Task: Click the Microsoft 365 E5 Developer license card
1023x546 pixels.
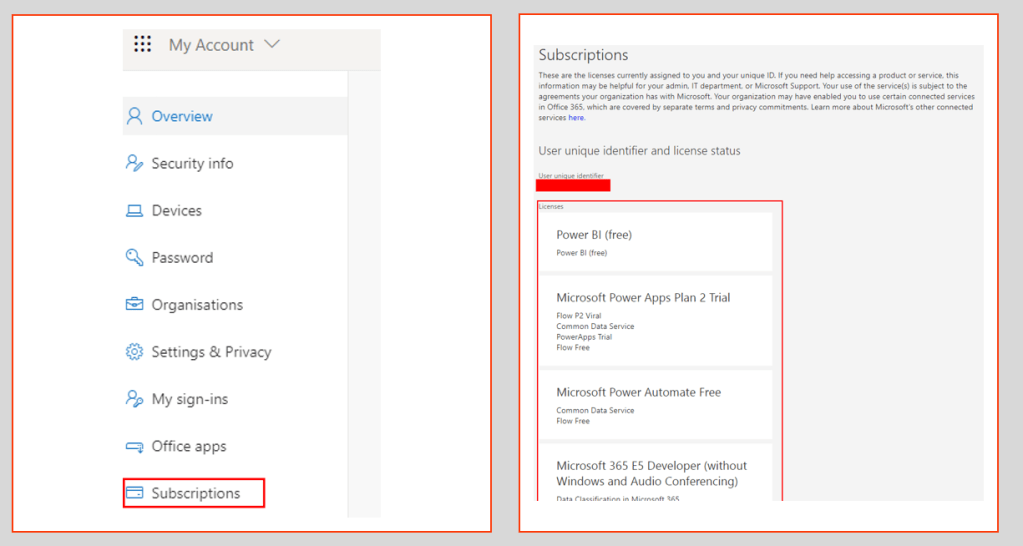Action: (x=656, y=475)
